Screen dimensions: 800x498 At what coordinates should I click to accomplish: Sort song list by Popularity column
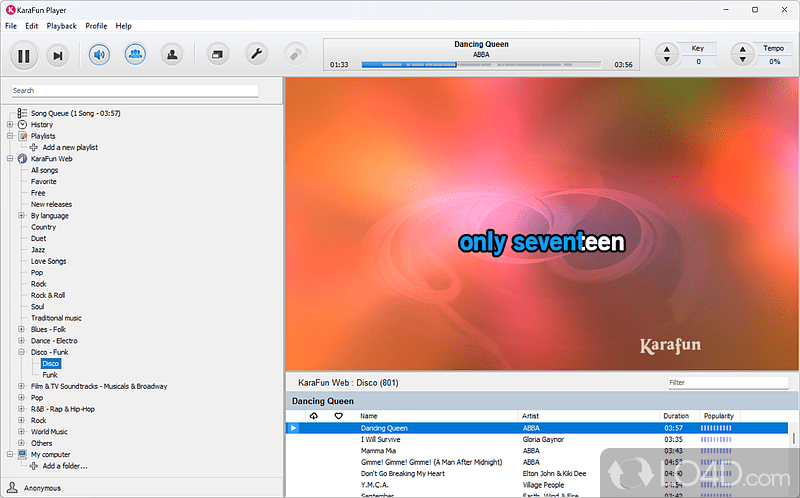point(719,416)
